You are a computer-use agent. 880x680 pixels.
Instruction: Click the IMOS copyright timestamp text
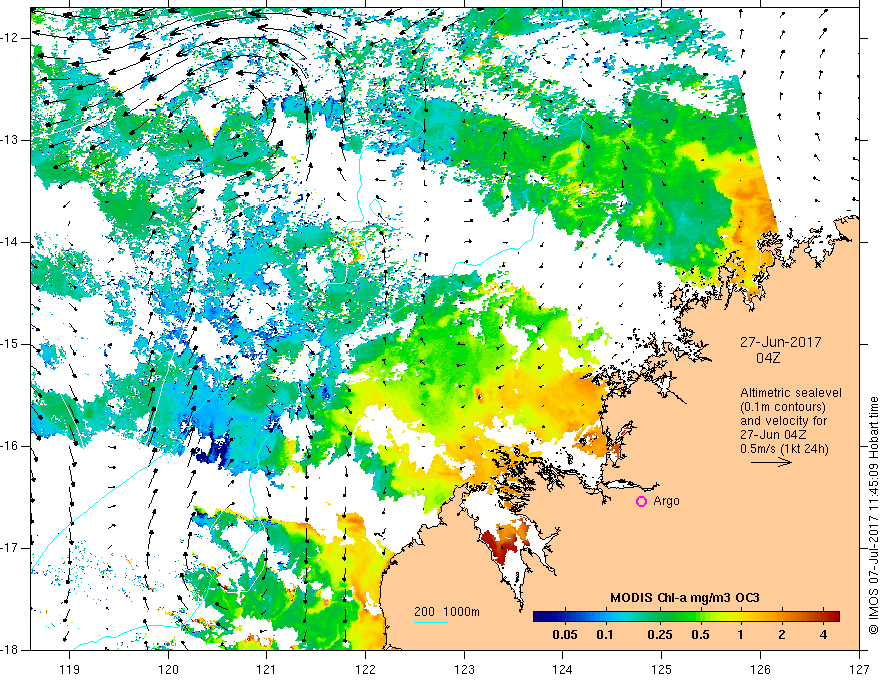873,515
